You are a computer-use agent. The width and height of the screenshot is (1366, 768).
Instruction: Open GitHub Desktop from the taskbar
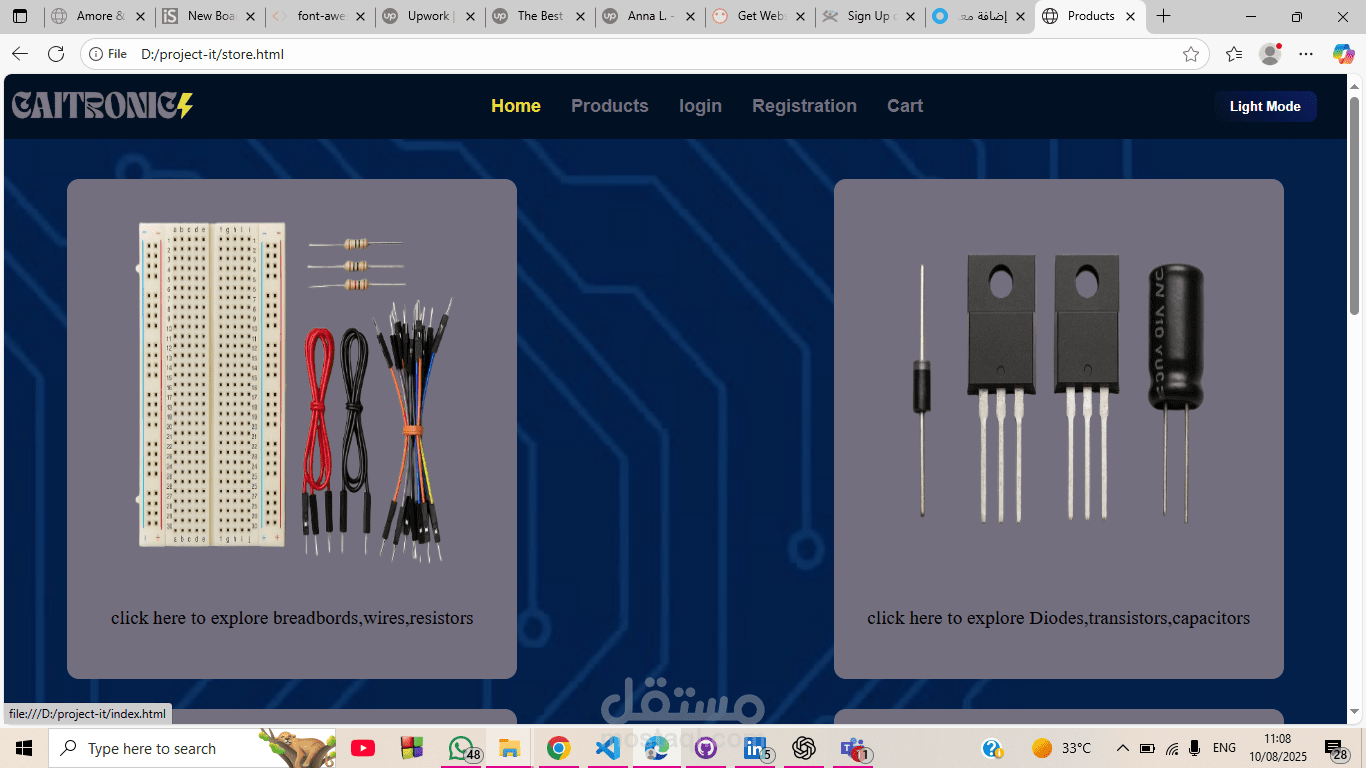click(x=706, y=748)
